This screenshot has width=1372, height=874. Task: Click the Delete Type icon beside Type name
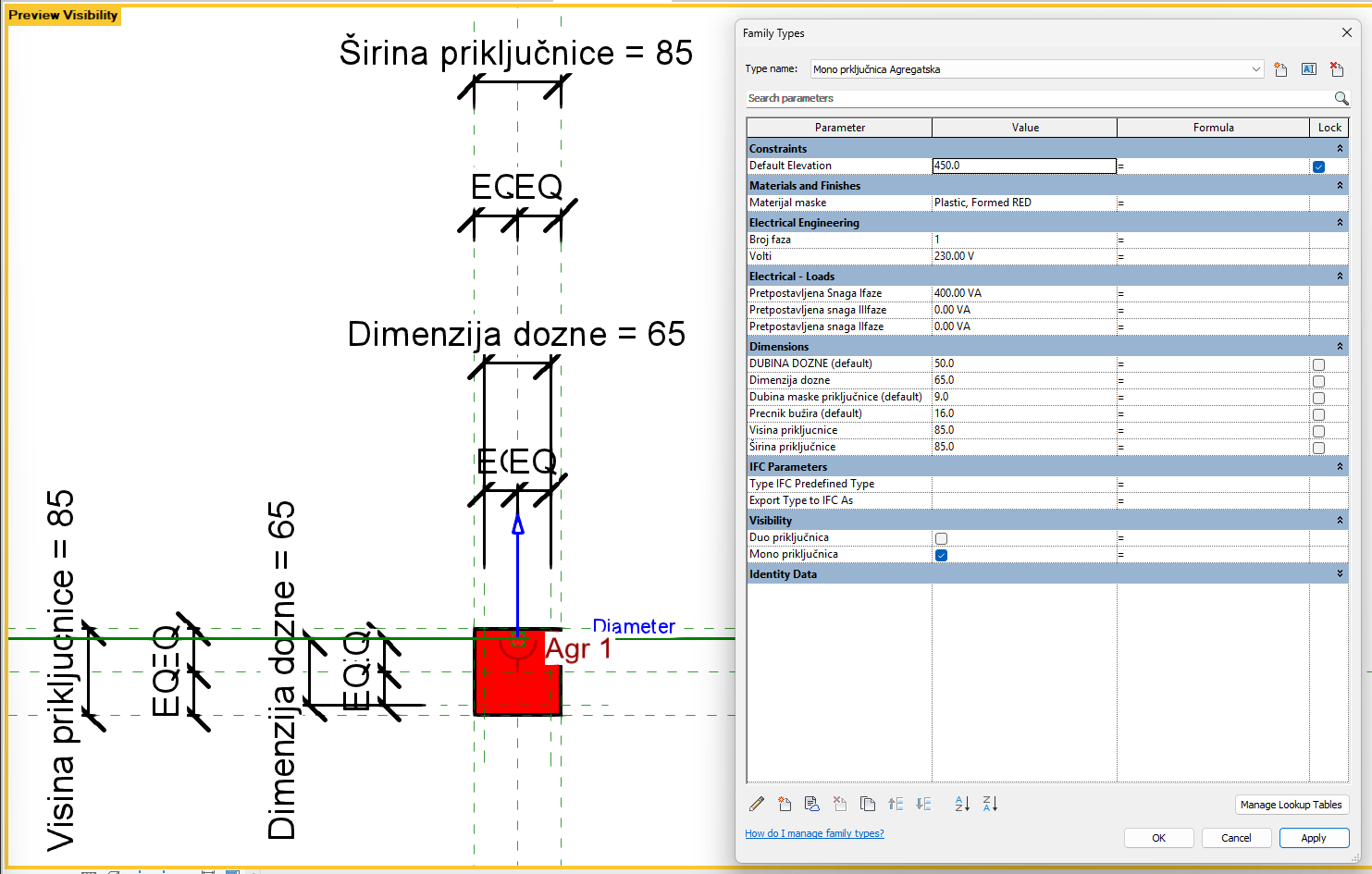tap(1336, 69)
